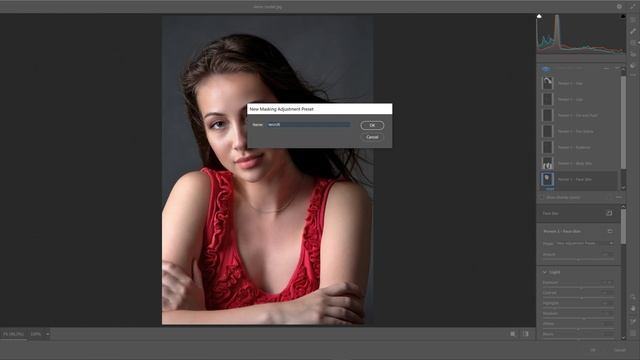The width and height of the screenshot is (640, 360).
Task: Collapse the Light section
Action: coord(545,272)
